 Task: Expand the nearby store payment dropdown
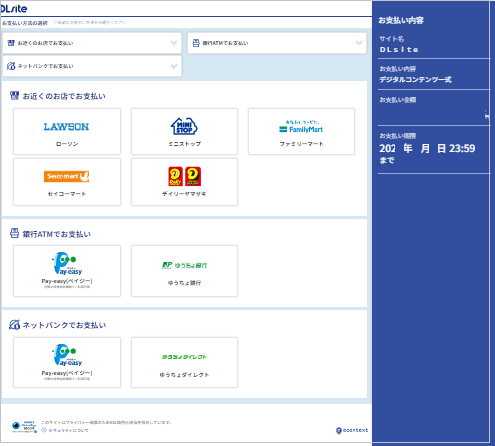click(x=92, y=43)
